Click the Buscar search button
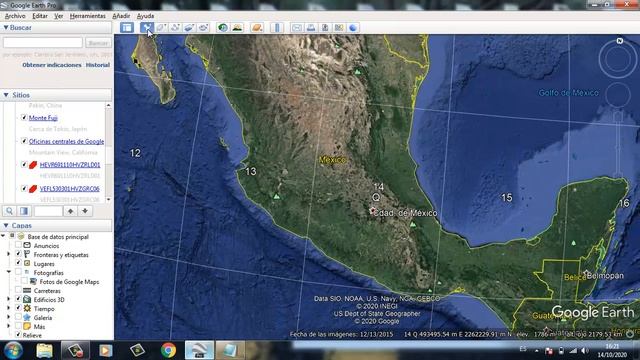The width and height of the screenshot is (640, 360). coord(98,42)
